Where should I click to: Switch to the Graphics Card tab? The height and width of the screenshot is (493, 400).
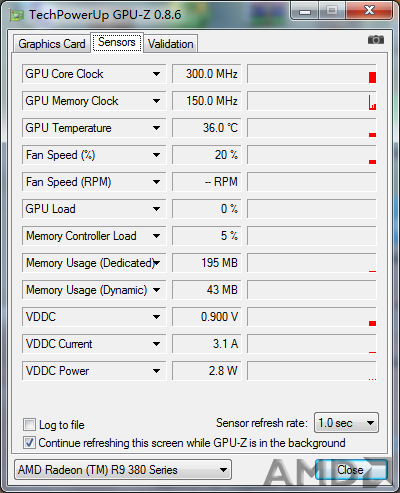click(x=52, y=44)
